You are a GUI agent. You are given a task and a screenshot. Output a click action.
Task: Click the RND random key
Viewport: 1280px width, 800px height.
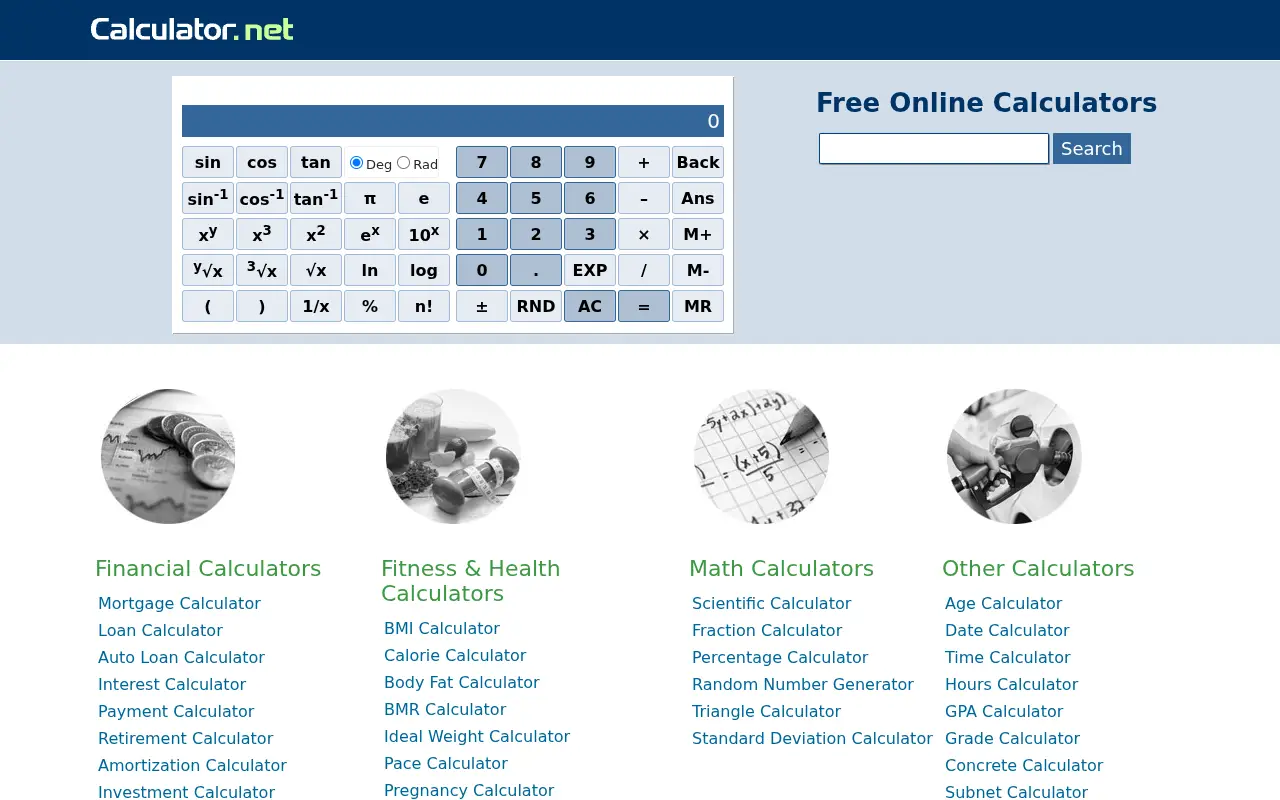point(536,306)
